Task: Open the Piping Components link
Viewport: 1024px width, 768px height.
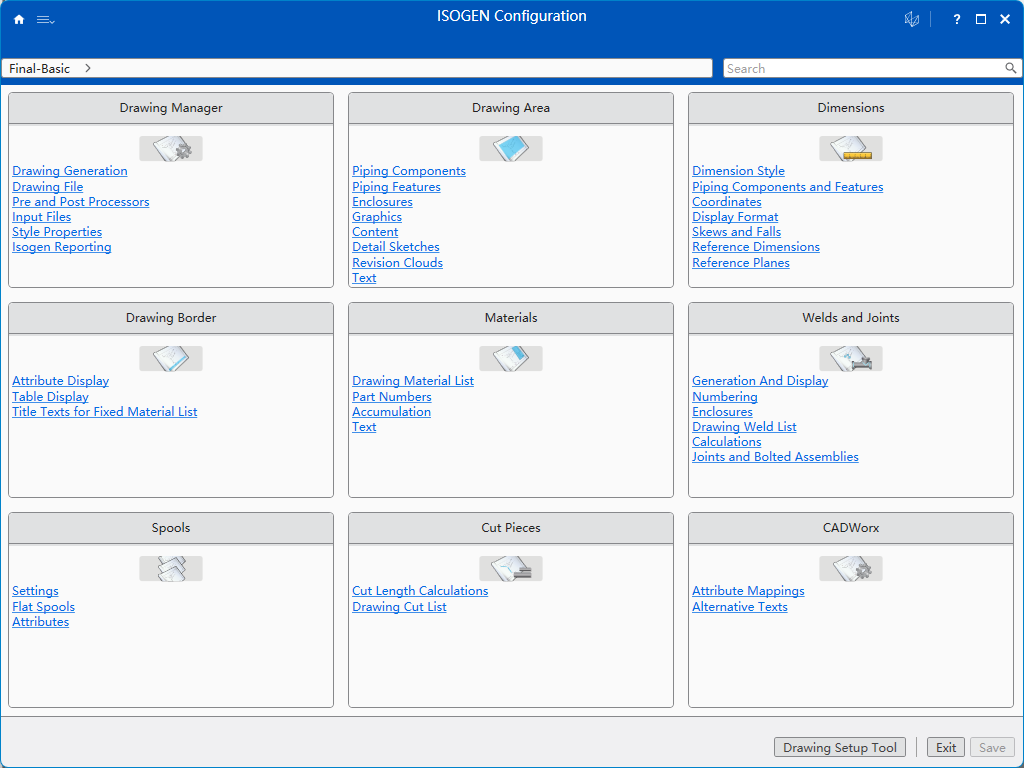Action: pos(409,171)
